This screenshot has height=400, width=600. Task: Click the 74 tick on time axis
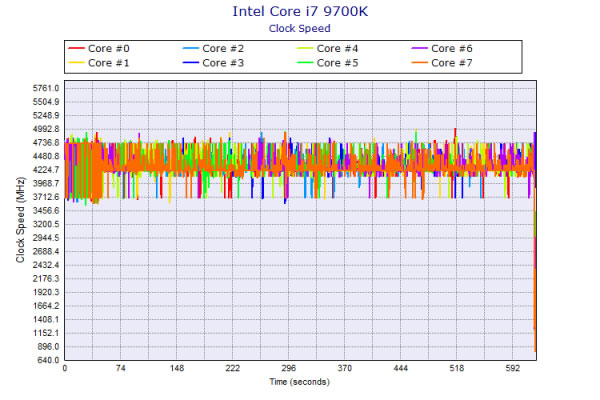121,368
